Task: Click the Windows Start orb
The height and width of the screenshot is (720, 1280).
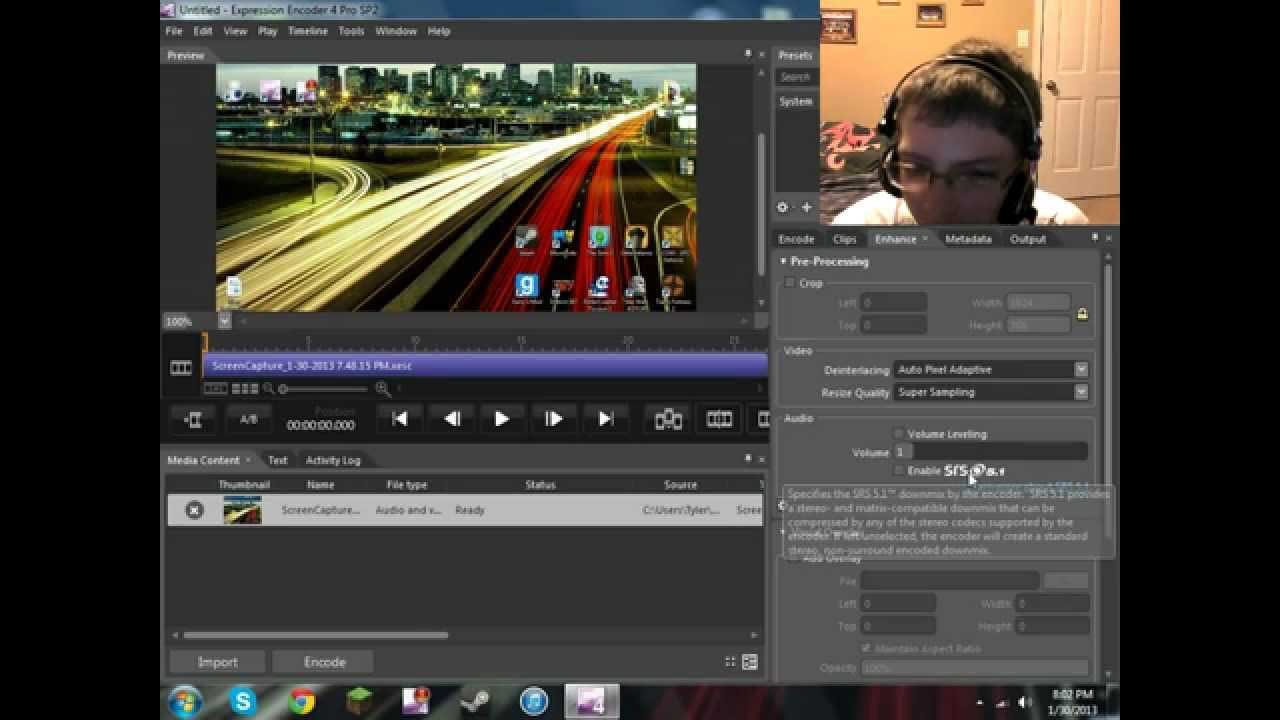Action: click(186, 701)
